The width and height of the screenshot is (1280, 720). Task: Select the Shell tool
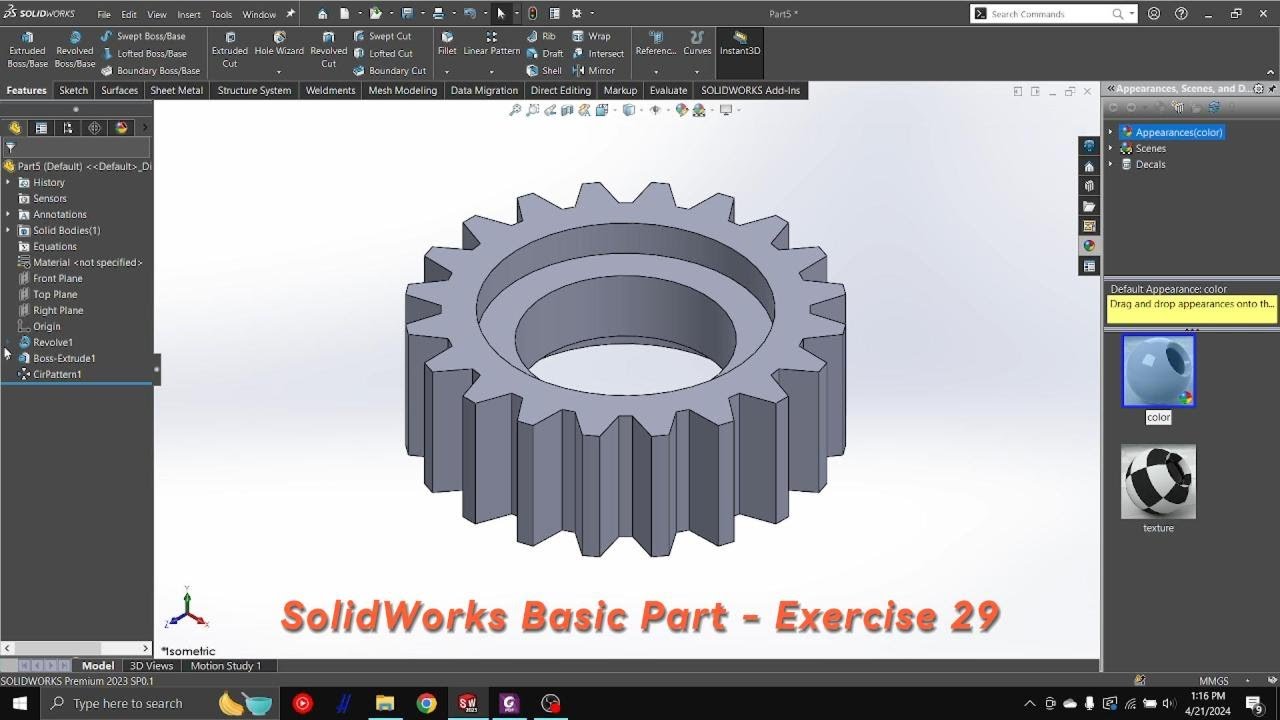544,71
